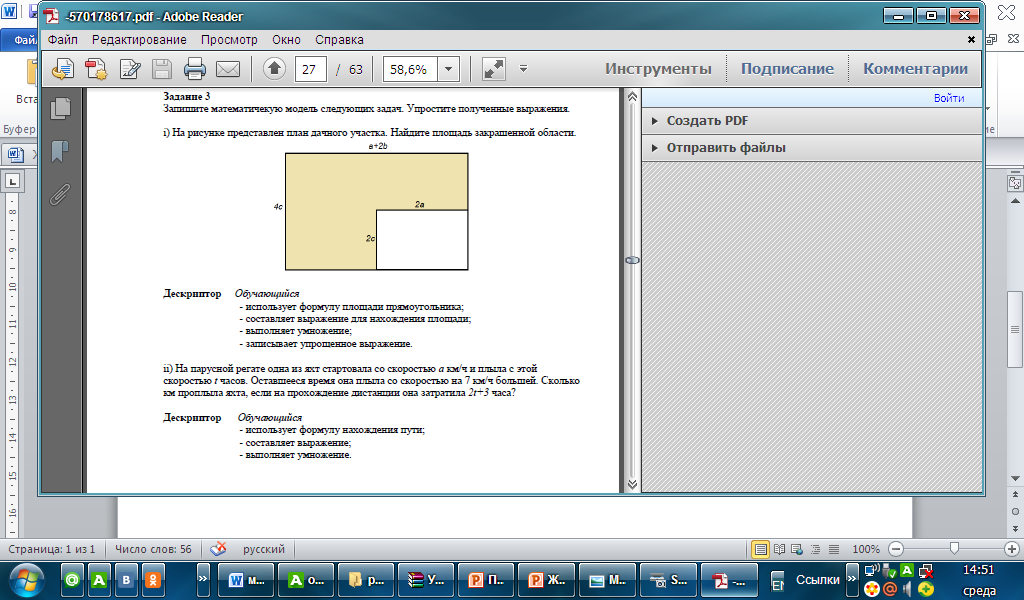Open the Windows Start button

coord(26,579)
